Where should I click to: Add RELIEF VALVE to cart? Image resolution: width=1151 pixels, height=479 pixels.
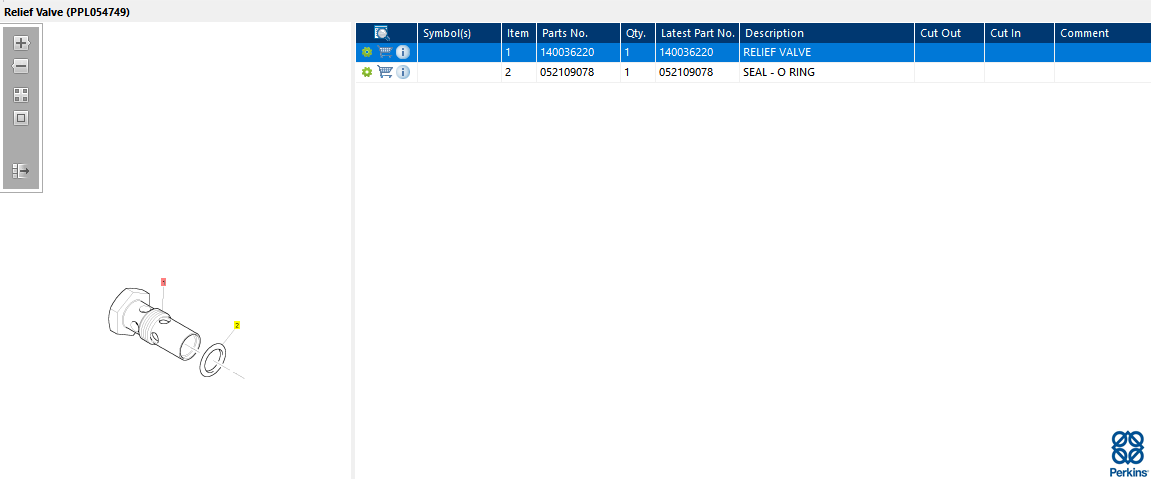[x=385, y=52]
